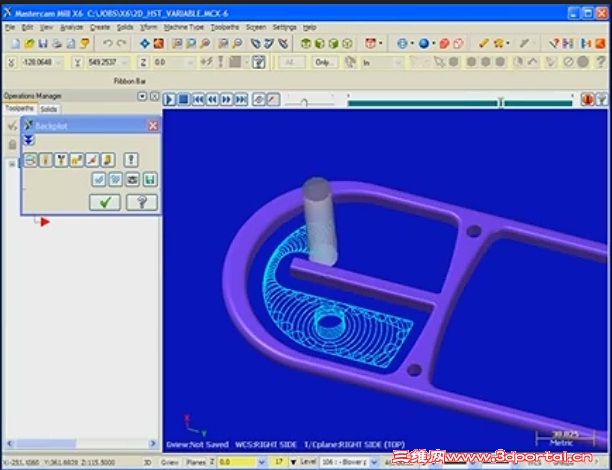Toggle quick verify shading in Backplot dialog
The height and width of the screenshot is (470, 612).
(108, 160)
